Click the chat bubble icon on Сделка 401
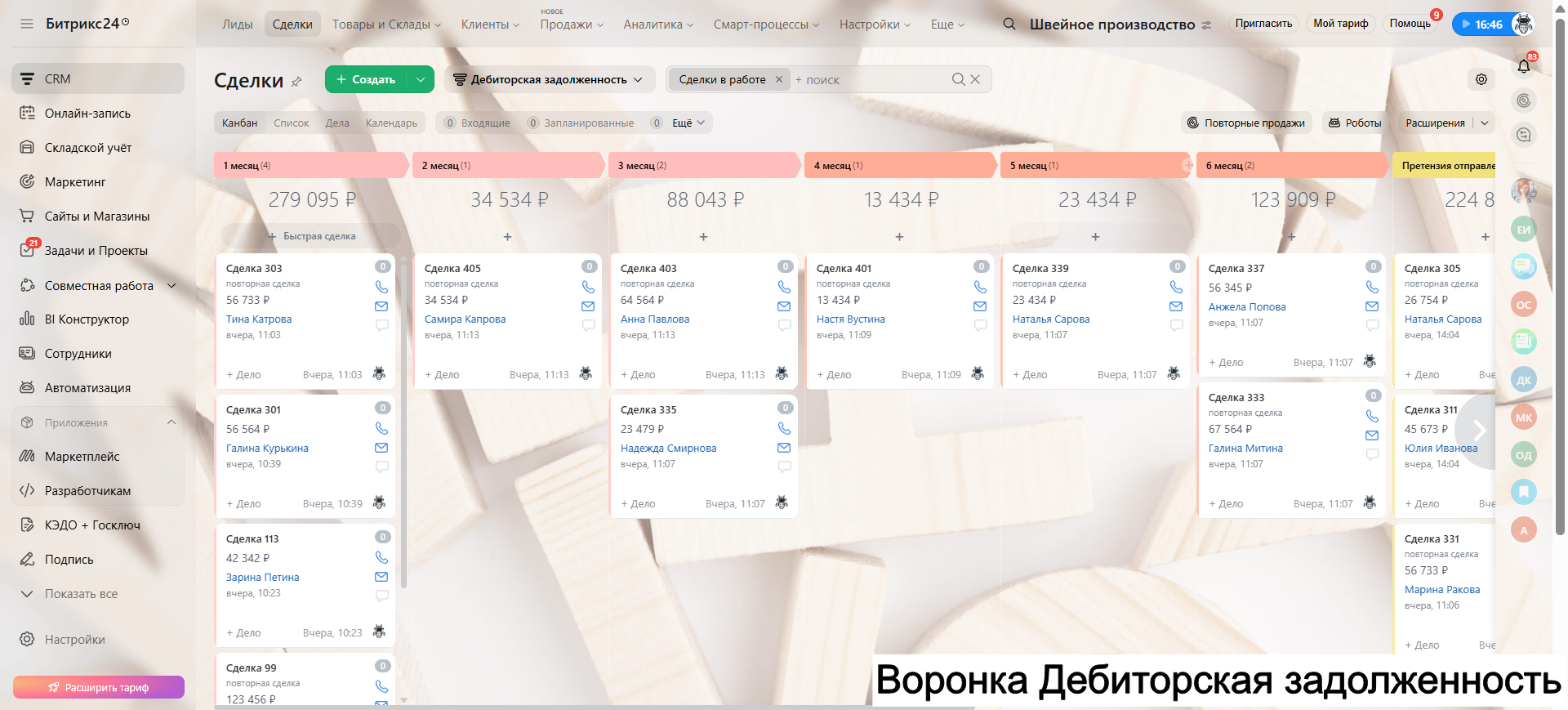1568x710 pixels. click(980, 325)
